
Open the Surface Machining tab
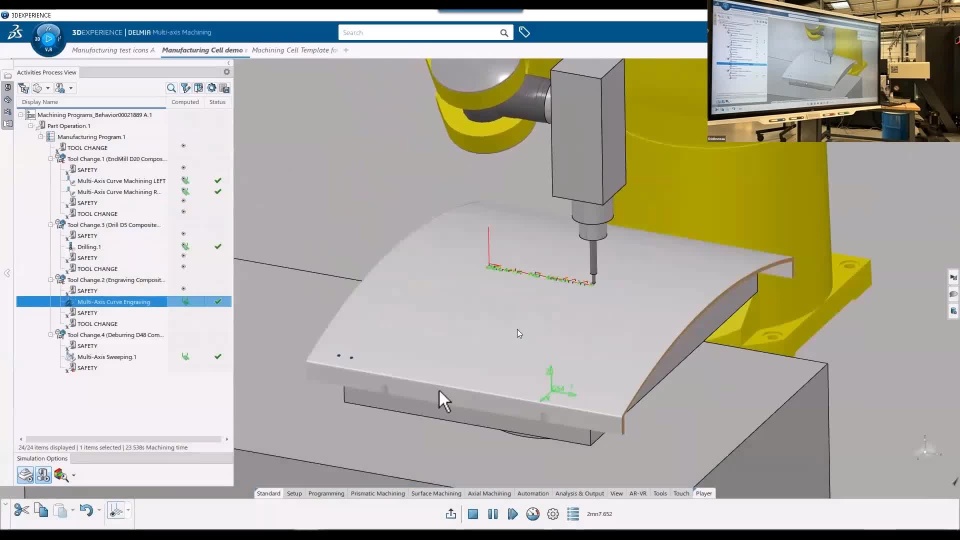(436, 493)
